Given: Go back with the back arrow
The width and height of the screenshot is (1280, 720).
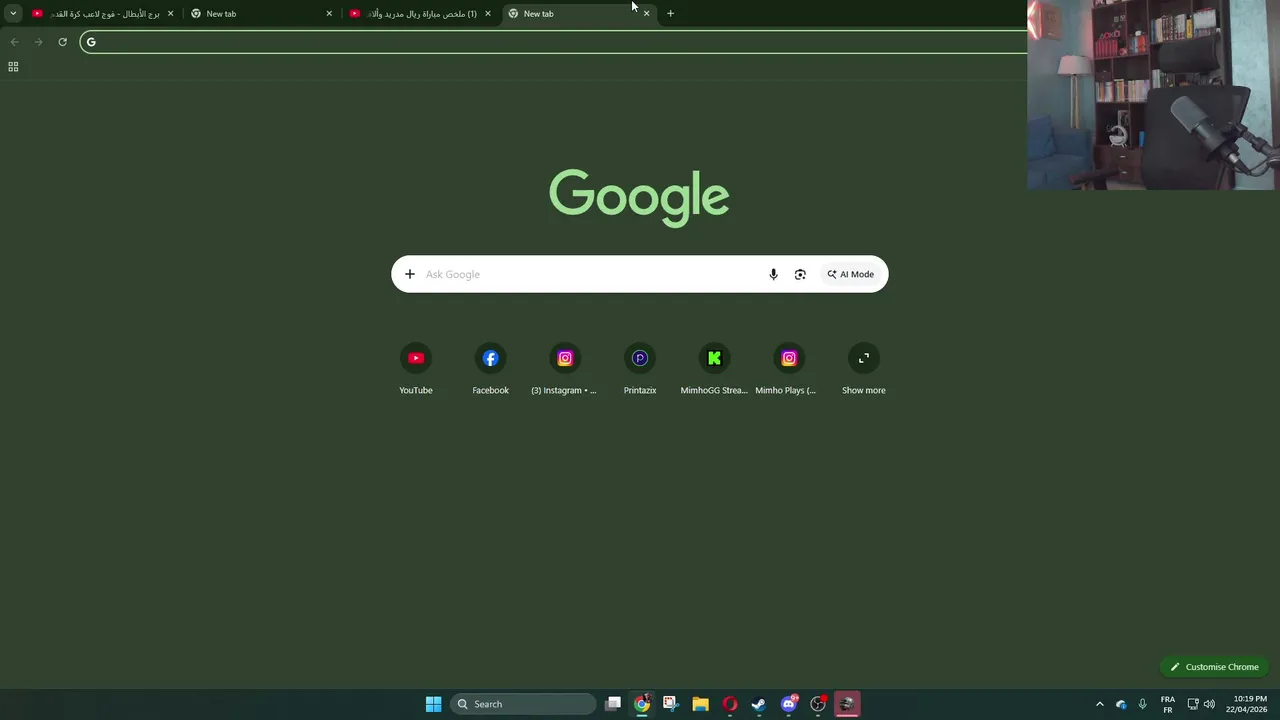Looking at the screenshot, I should tap(14, 41).
